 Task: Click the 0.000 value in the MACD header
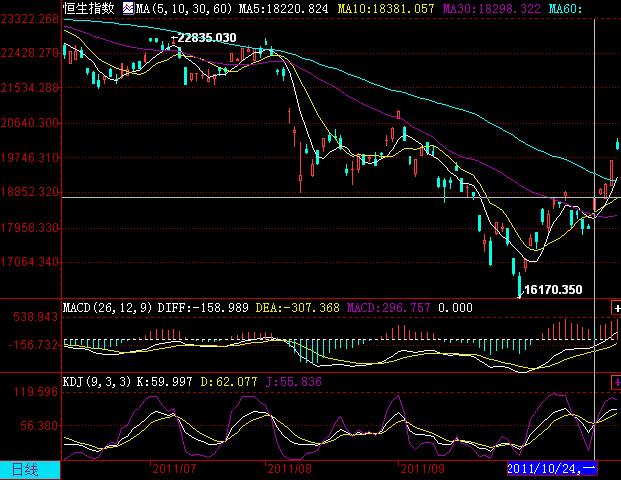pos(455,308)
